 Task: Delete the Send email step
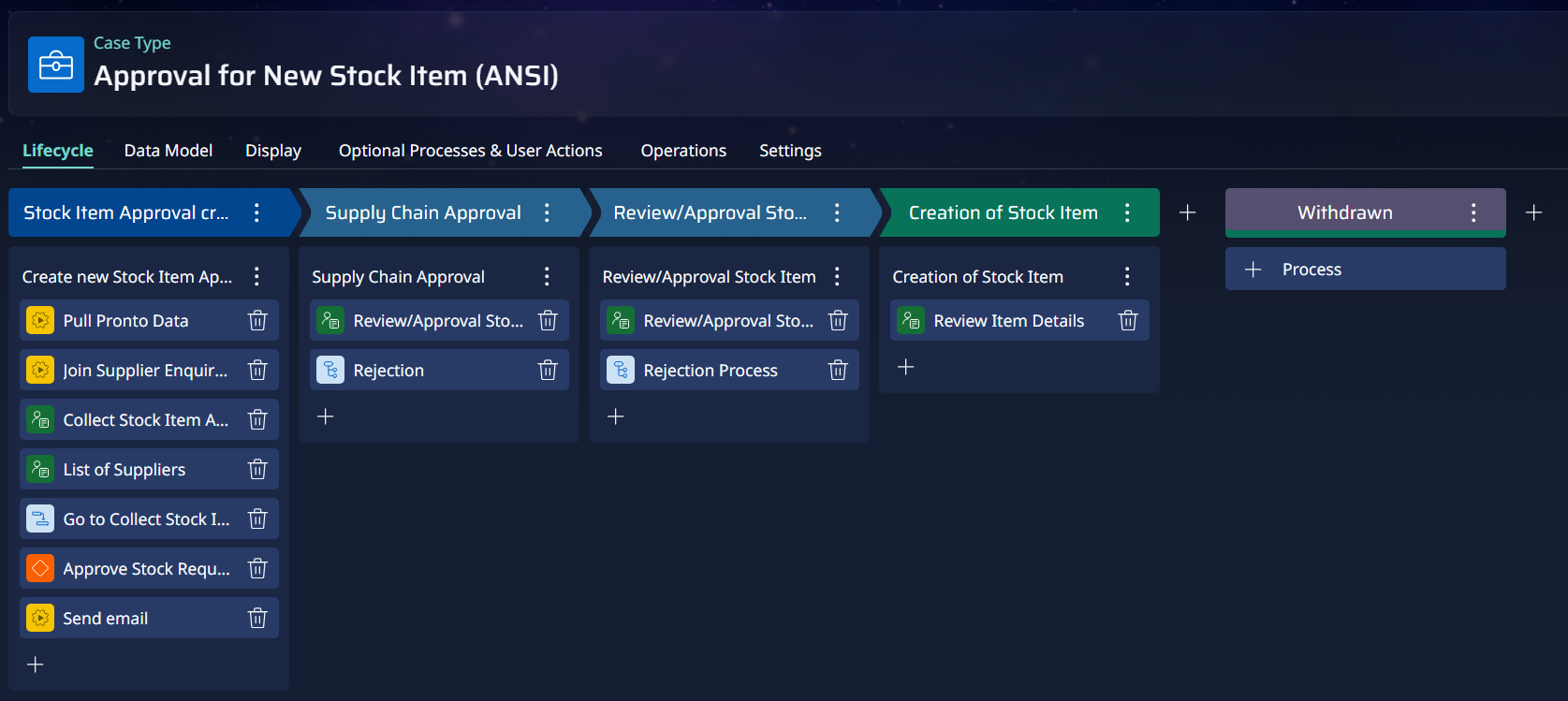(257, 619)
